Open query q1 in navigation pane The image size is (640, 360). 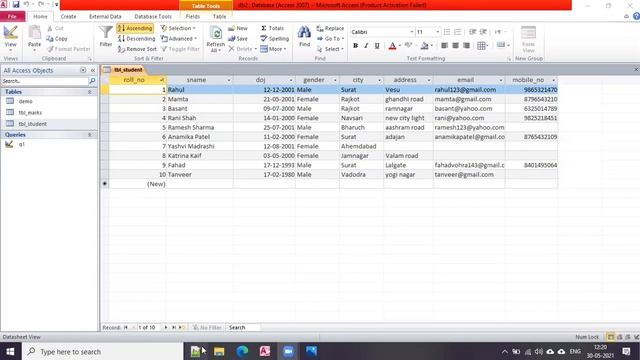tap(21, 144)
